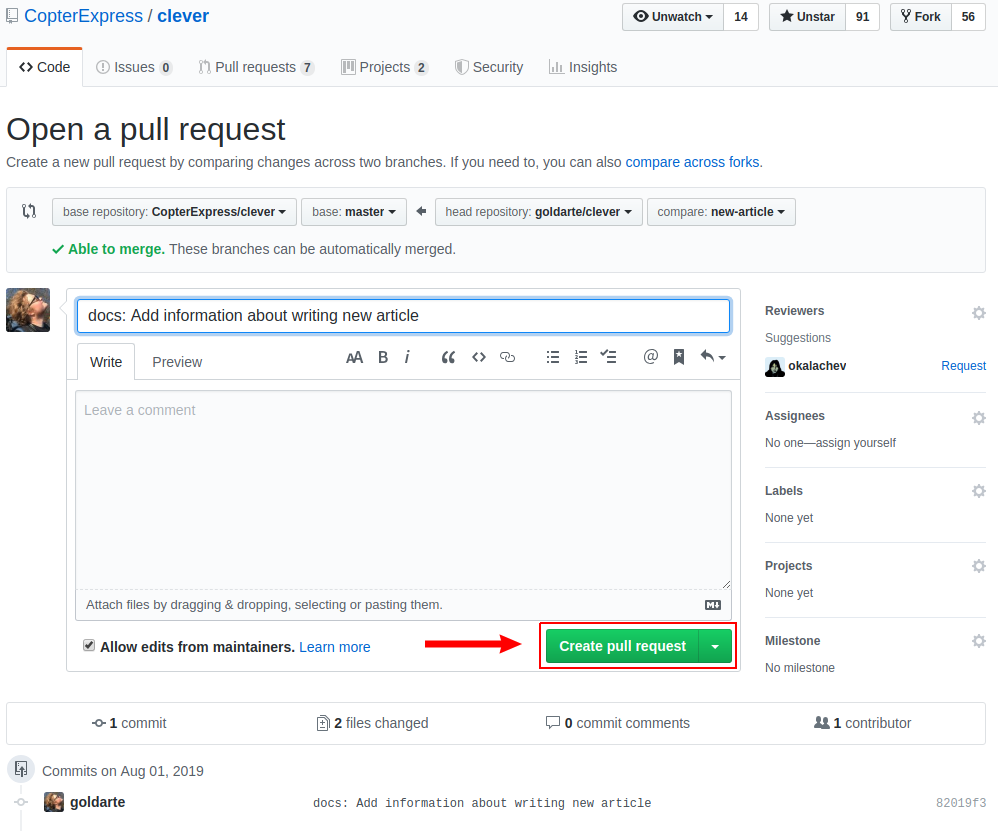Open the Markdown help icon below the editor
Viewport: 998px width, 831px height.
(x=713, y=604)
